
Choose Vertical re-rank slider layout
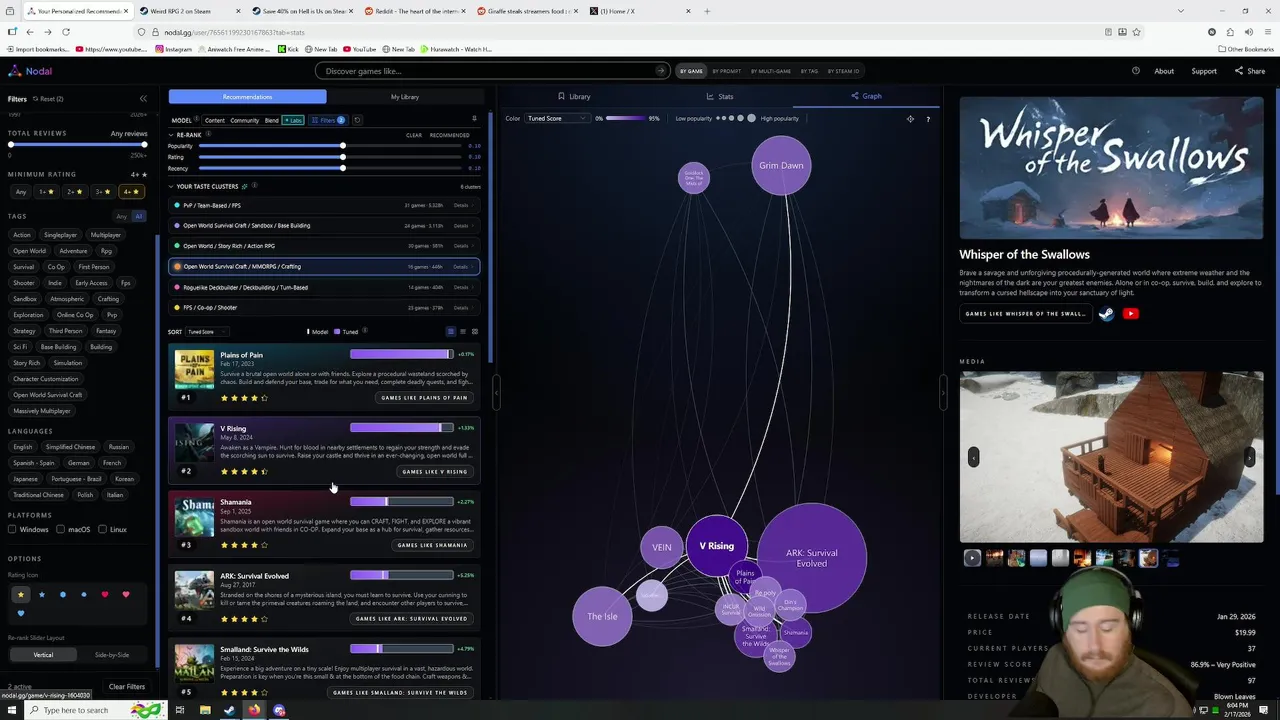[43, 655]
